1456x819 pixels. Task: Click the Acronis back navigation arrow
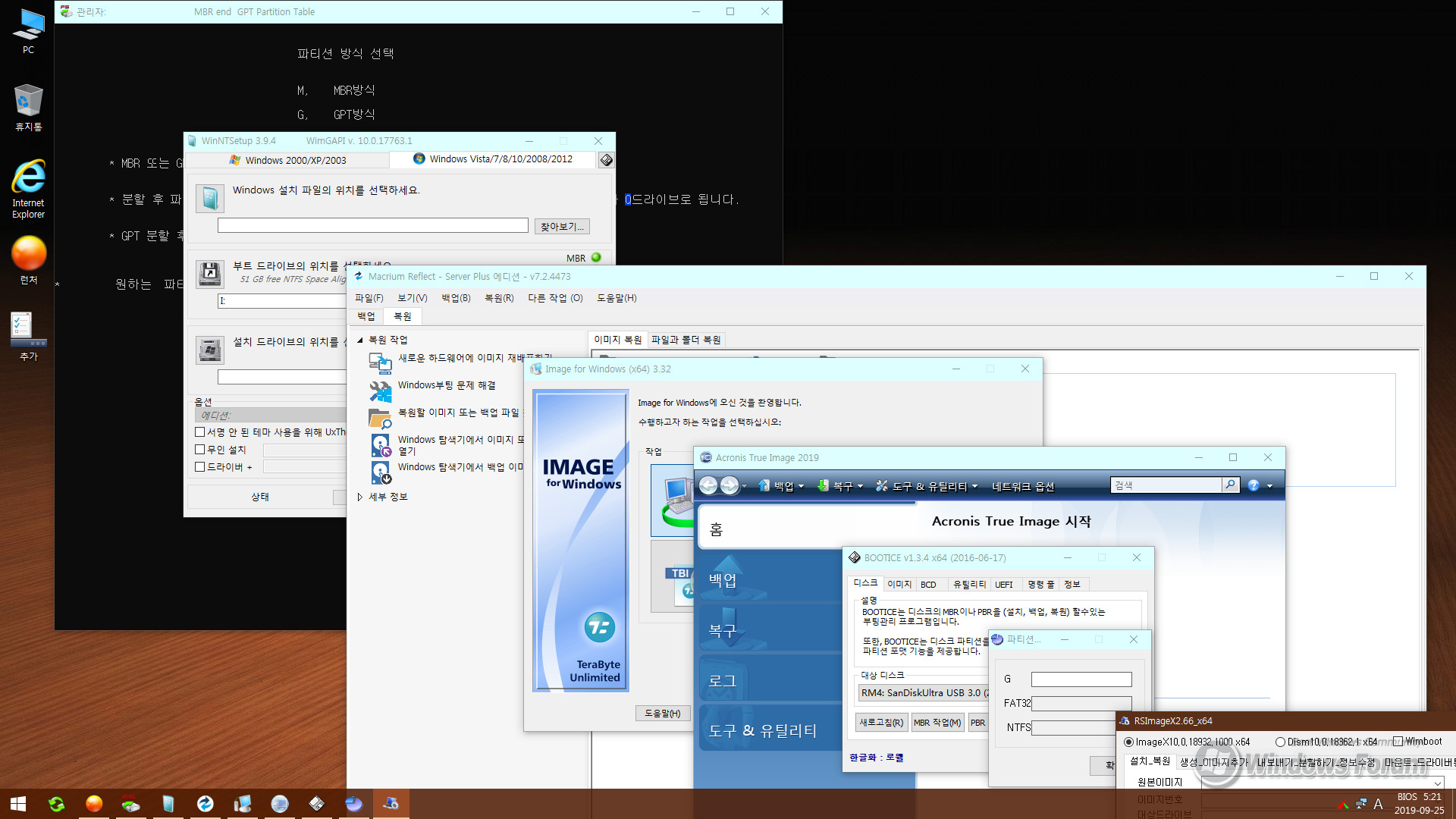coord(708,485)
